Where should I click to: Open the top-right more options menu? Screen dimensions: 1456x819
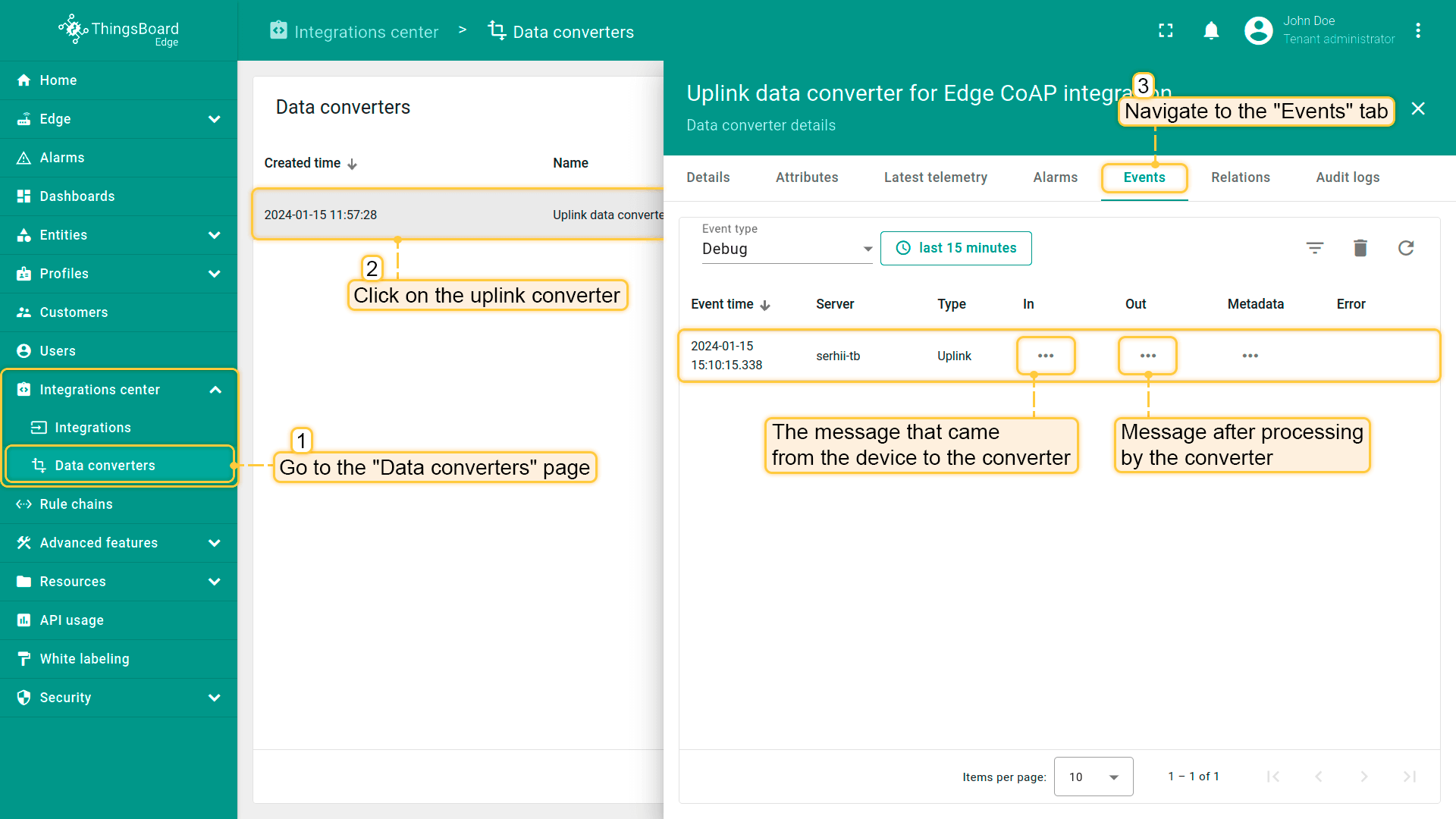tap(1418, 30)
